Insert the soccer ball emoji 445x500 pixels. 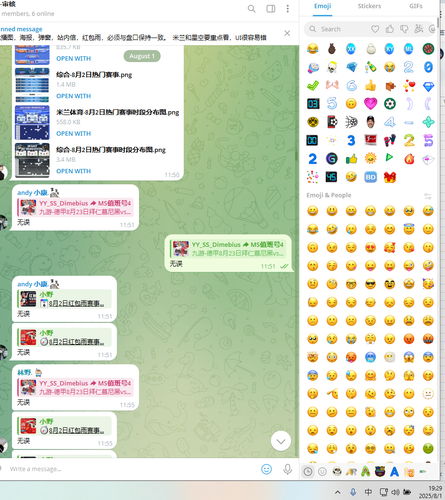[x=389, y=104]
